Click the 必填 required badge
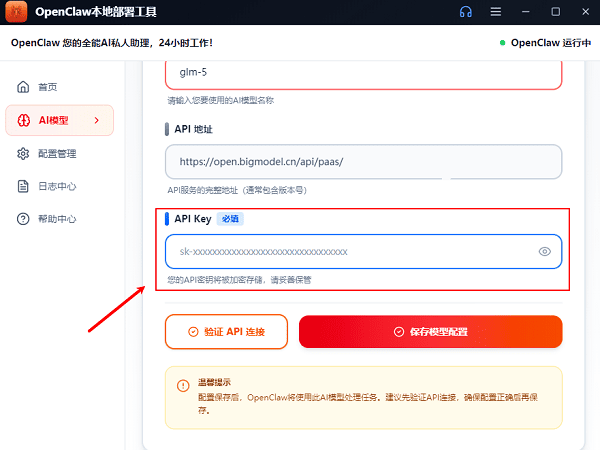 click(230, 219)
